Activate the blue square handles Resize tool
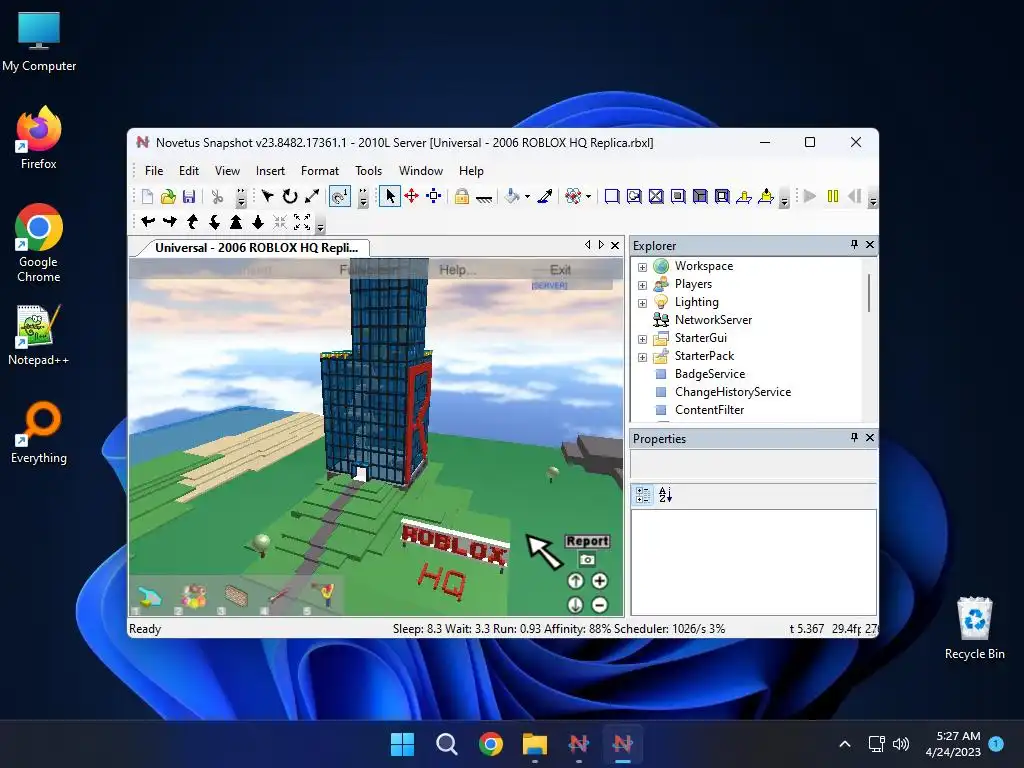Image resolution: width=1024 pixels, height=768 pixels. [434, 196]
